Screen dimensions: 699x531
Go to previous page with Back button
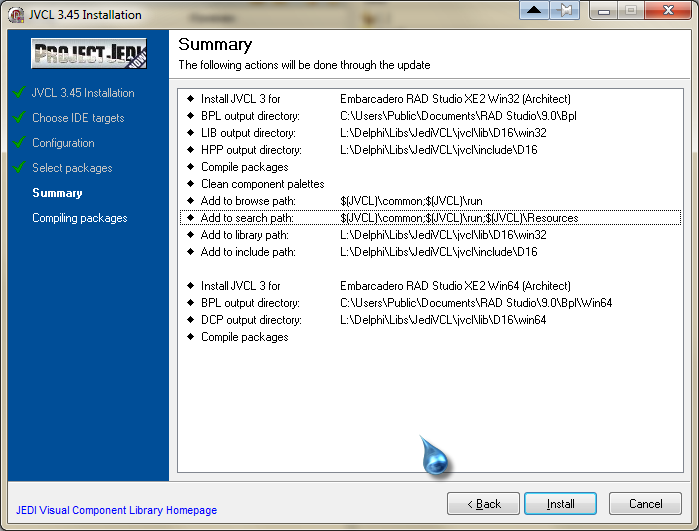tap(483, 504)
